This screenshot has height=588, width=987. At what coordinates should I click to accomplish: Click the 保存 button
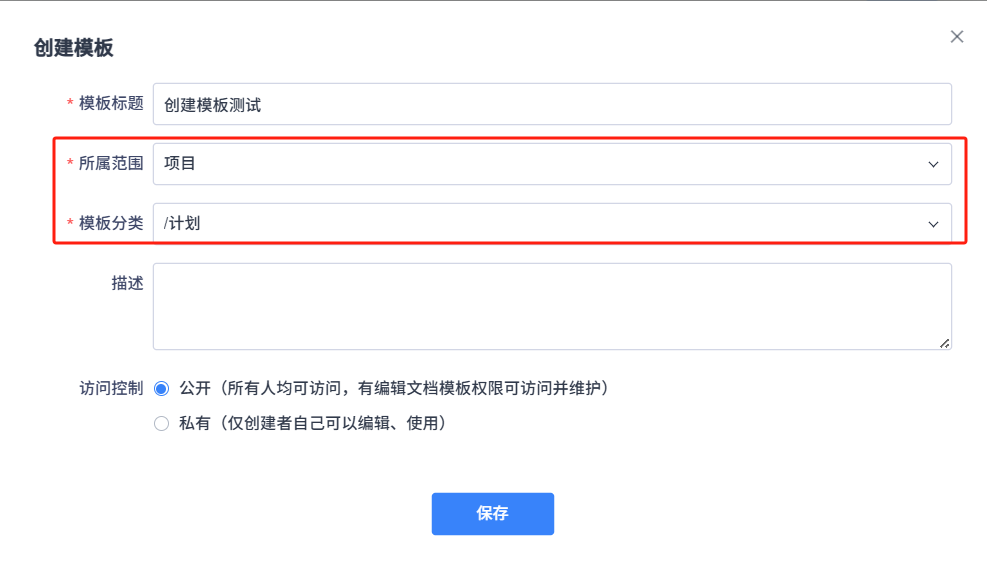492,514
